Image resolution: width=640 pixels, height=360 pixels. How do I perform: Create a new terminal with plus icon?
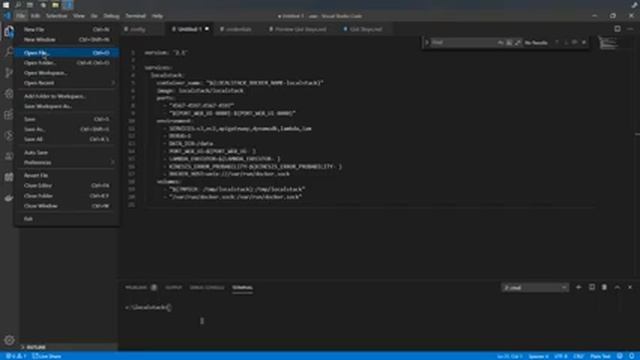tap(578, 287)
